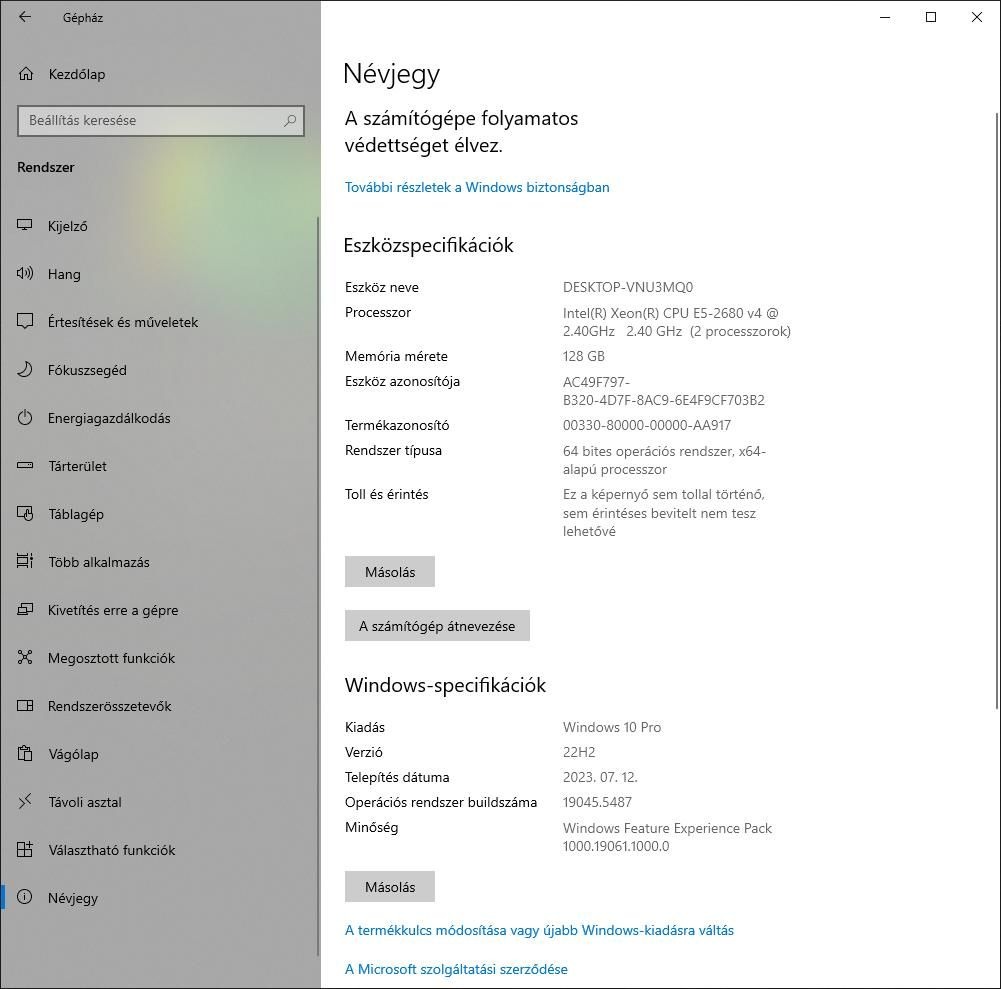Copy Windows specifications with Másolás
Screen dimensions: 1001x989
click(x=390, y=887)
